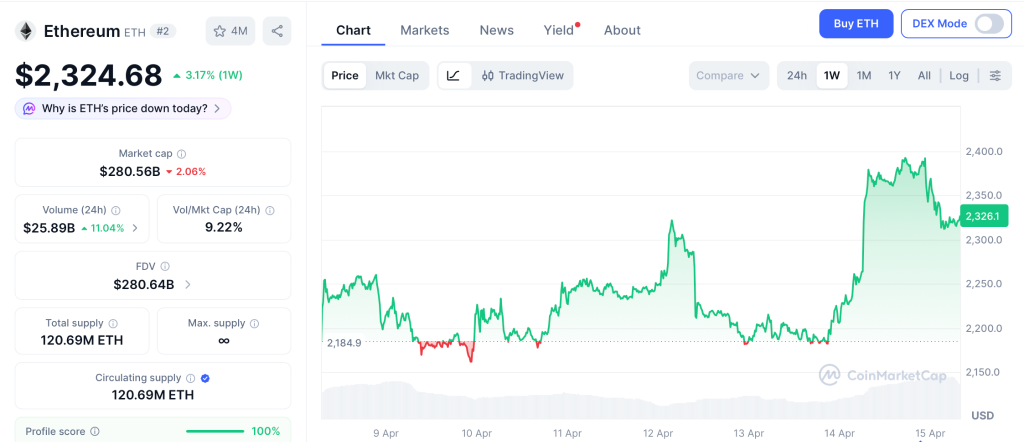The width and height of the screenshot is (1024, 442).
Task: Open the Markets tab
Action: [x=424, y=30]
